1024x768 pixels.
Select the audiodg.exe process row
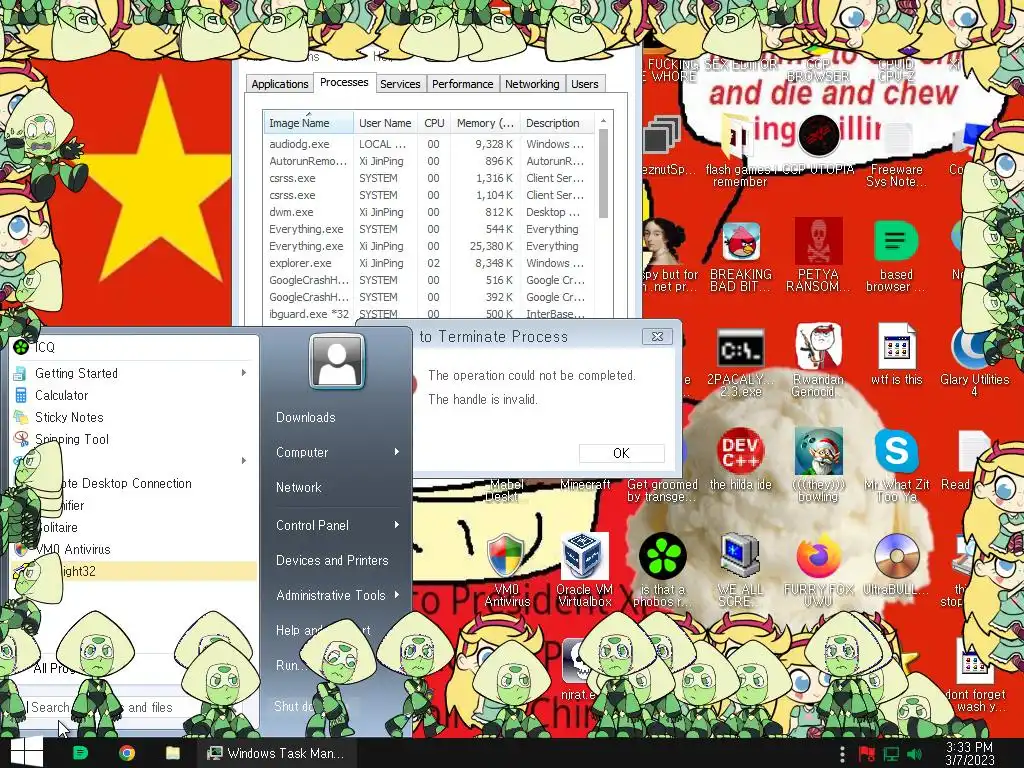click(430, 144)
